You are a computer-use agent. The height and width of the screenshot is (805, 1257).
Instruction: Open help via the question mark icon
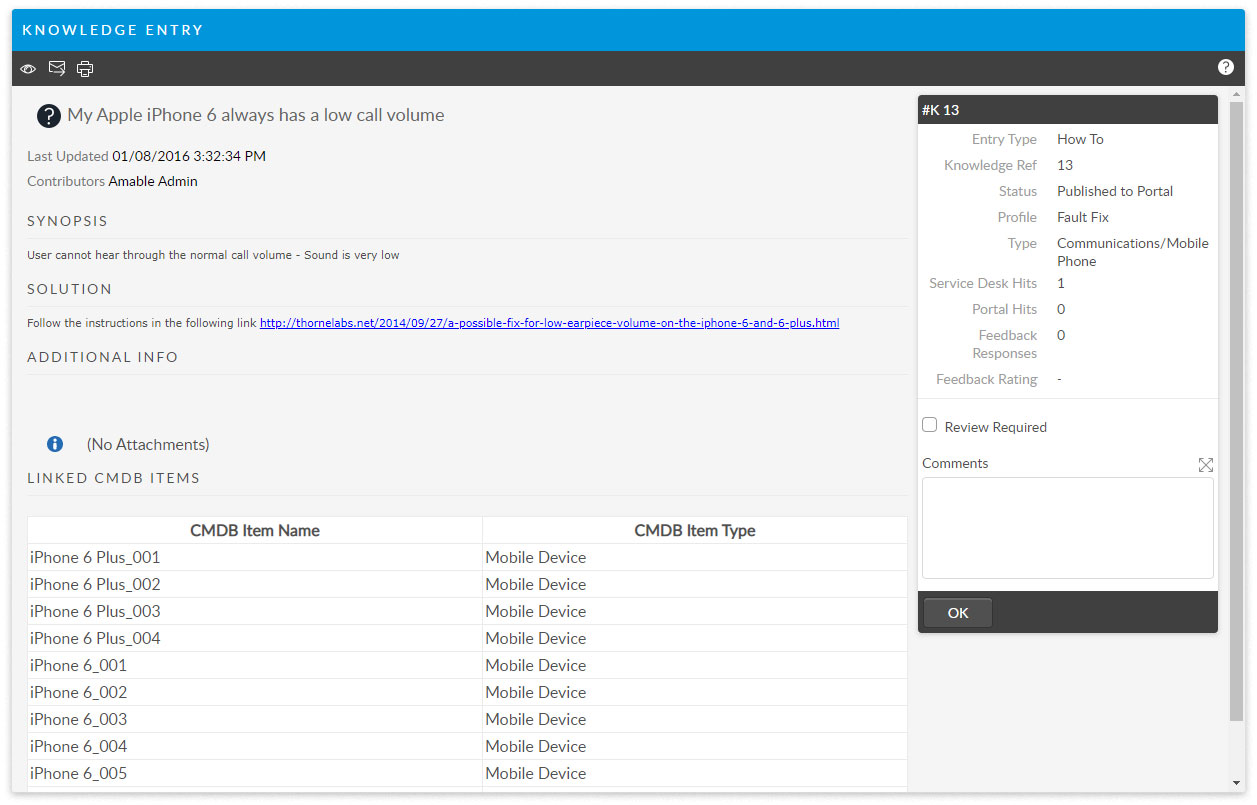click(1226, 67)
